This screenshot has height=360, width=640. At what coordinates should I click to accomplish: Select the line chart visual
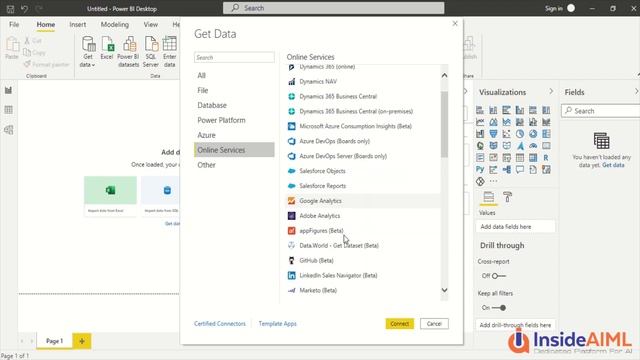tap(480, 122)
